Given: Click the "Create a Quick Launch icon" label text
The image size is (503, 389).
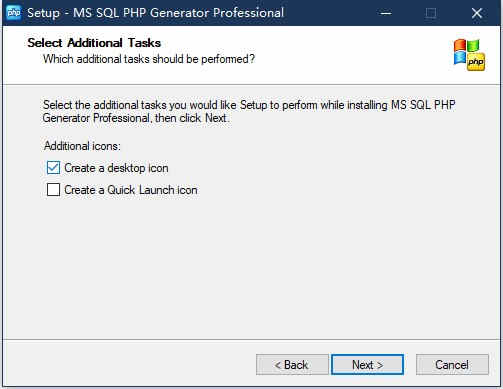Looking at the screenshot, I should coord(131,190).
